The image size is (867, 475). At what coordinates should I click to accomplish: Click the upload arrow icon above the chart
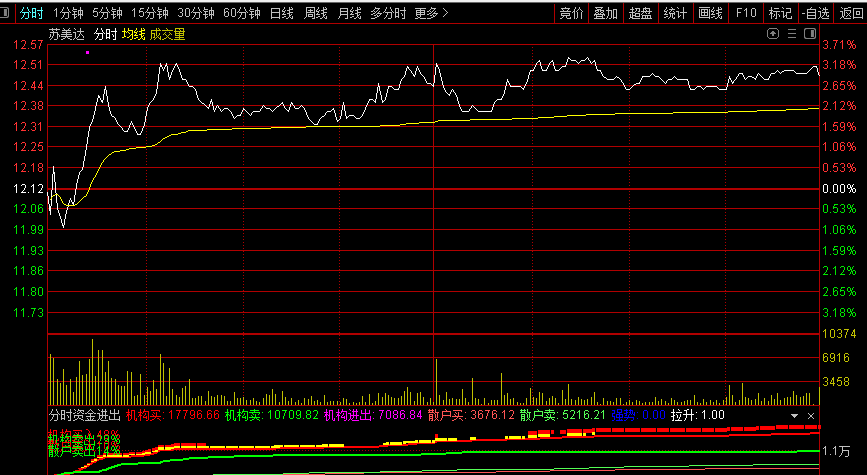[x=773, y=33]
